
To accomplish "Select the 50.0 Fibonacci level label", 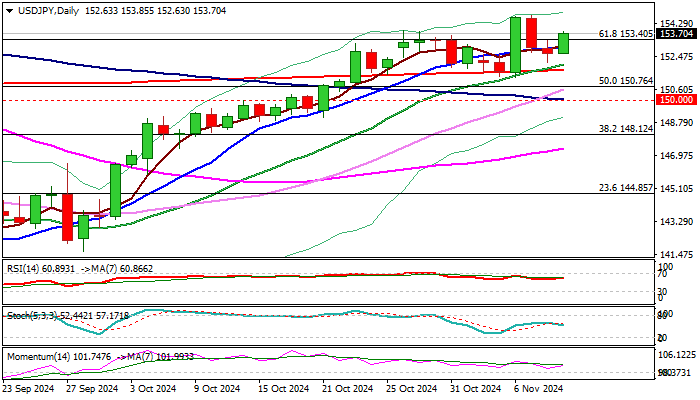I will tap(625, 80).
